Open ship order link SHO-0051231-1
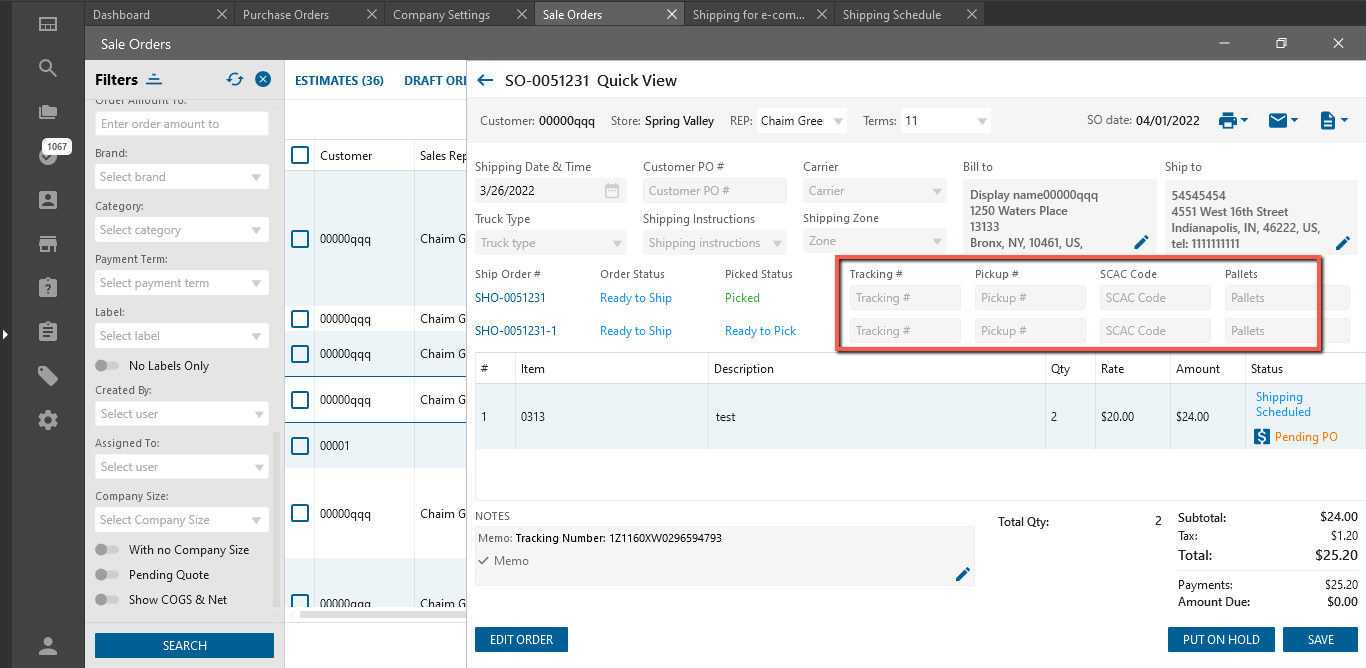Viewport: 1366px width, 668px height. [516, 331]
